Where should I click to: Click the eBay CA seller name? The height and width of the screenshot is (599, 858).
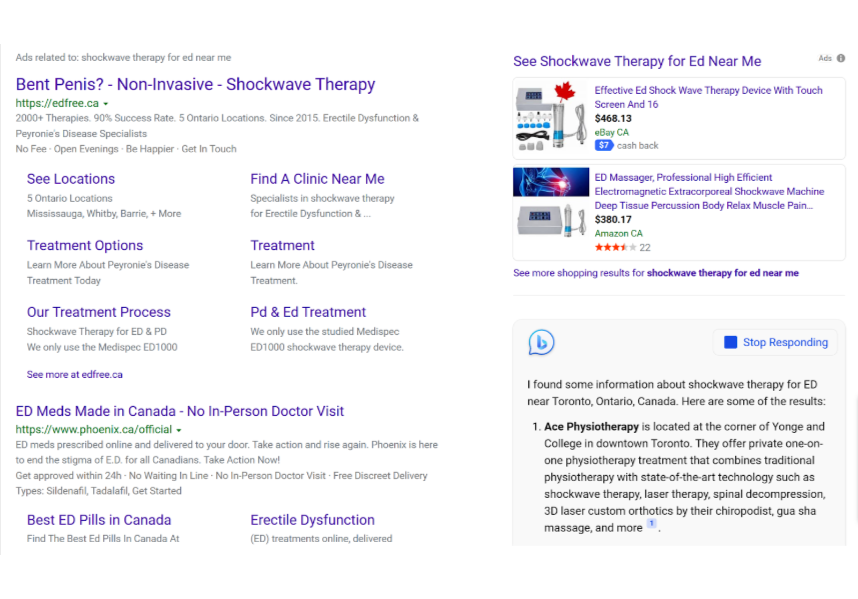[x=611, y=132]
